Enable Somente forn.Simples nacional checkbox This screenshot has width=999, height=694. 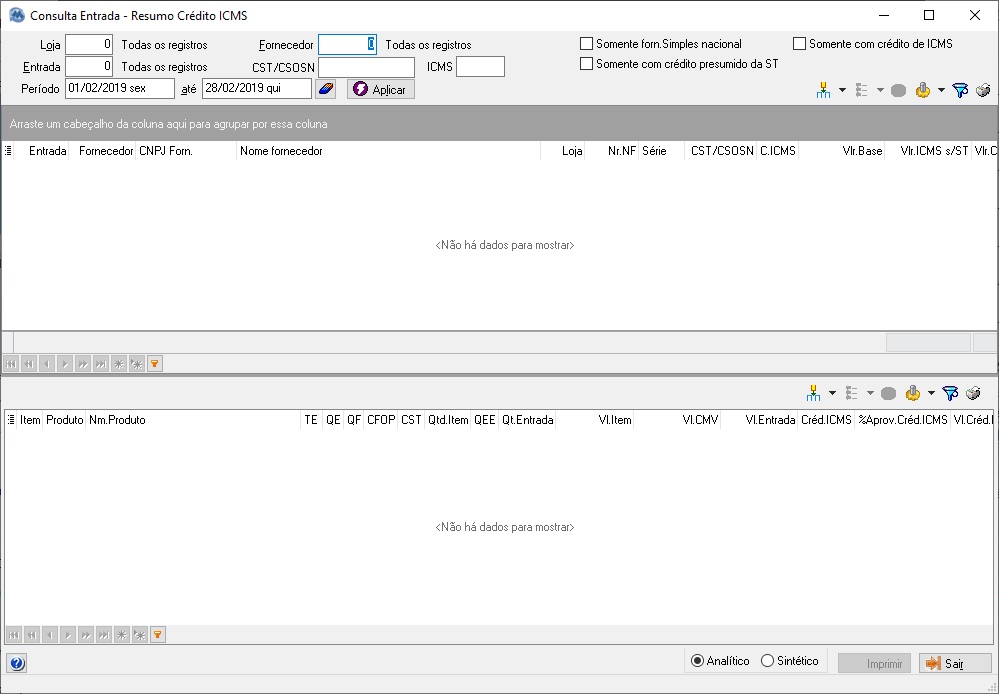point(586,44)
